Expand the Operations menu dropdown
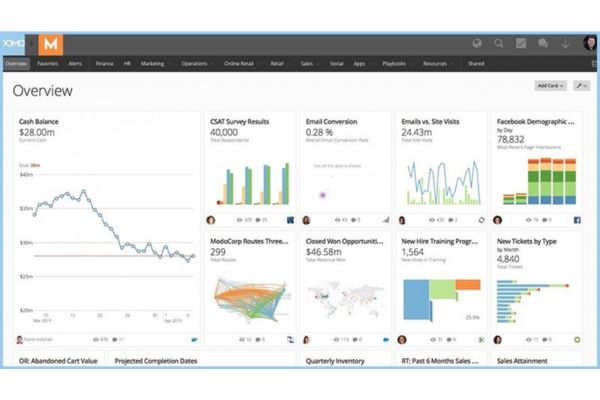Viewport: 600px width, 400px height. (212, 64)
